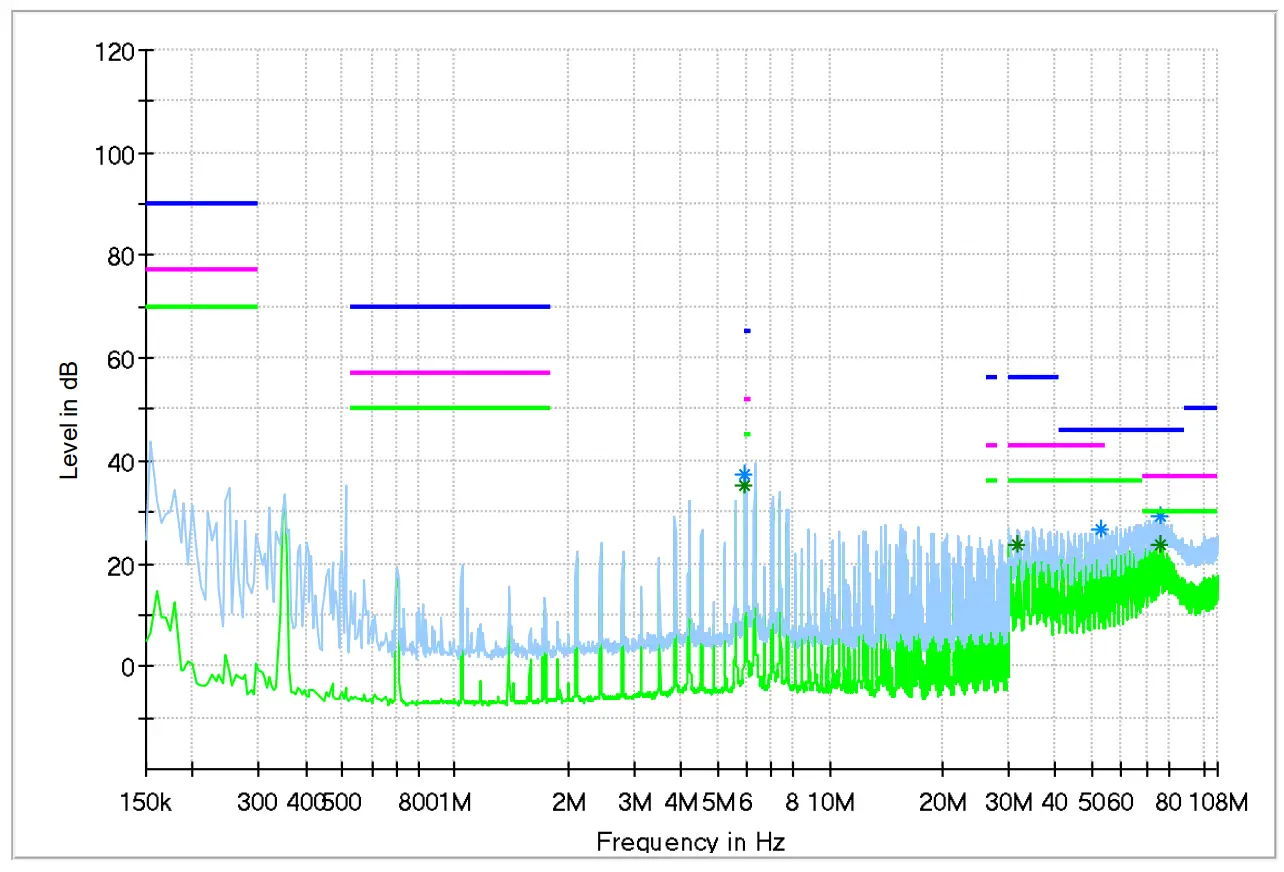The image size is (1284, 872).
Task: Click the '0' label on the Level axis
Action: (130, 667)
